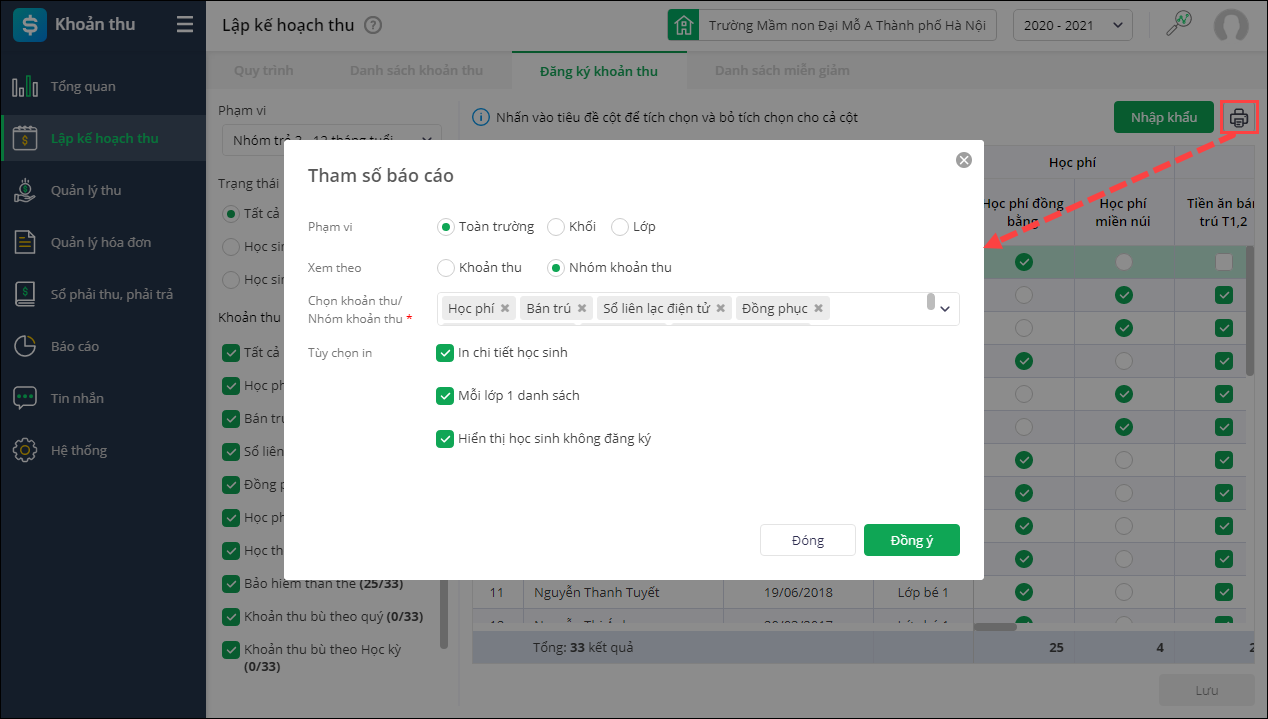Viewport: 1268px width, 719px height.
Task: Select the Khối scope radio button
Action: pos(556,227)
